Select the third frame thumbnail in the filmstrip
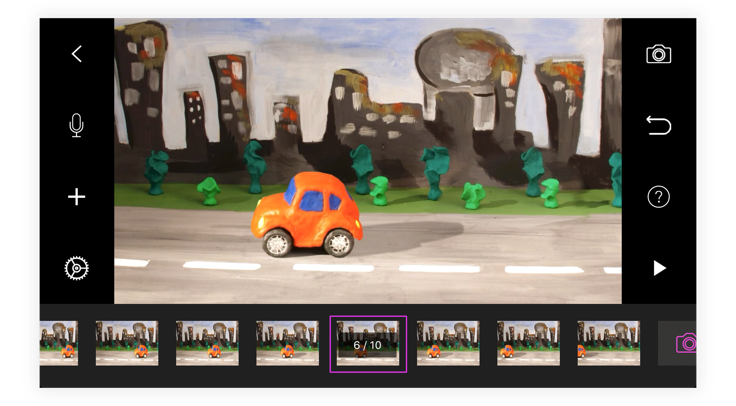The width and height of the screenshot is (736, 406). point(207,343)
